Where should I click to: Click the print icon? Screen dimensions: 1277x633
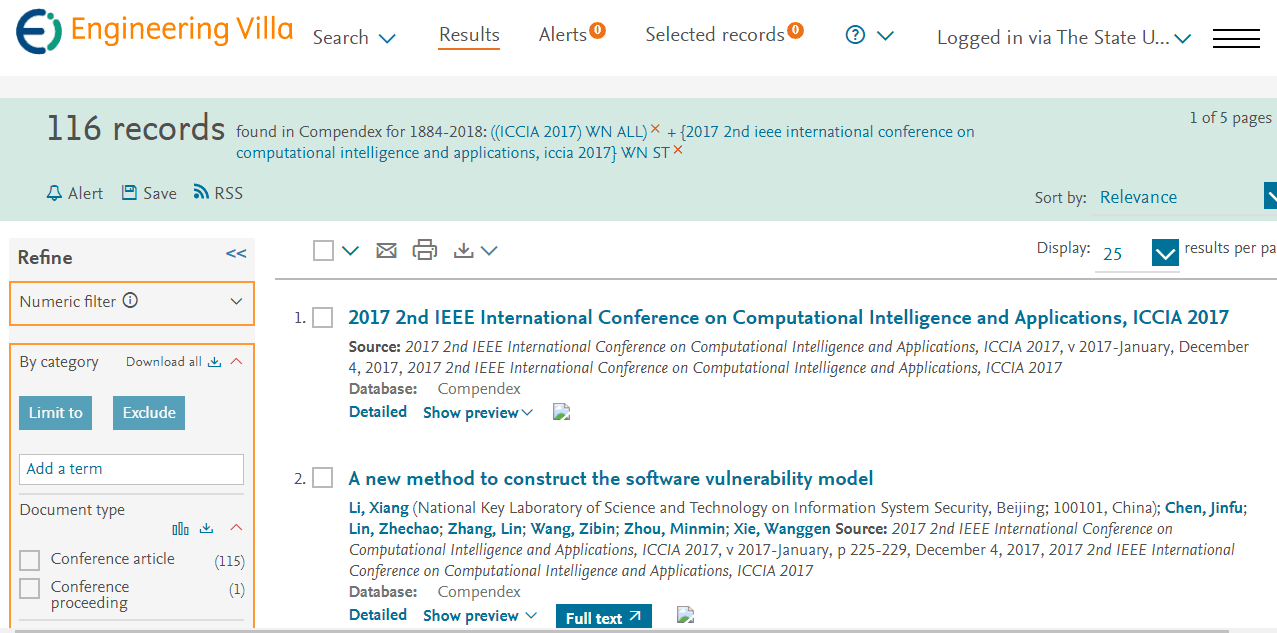(425, 250)
